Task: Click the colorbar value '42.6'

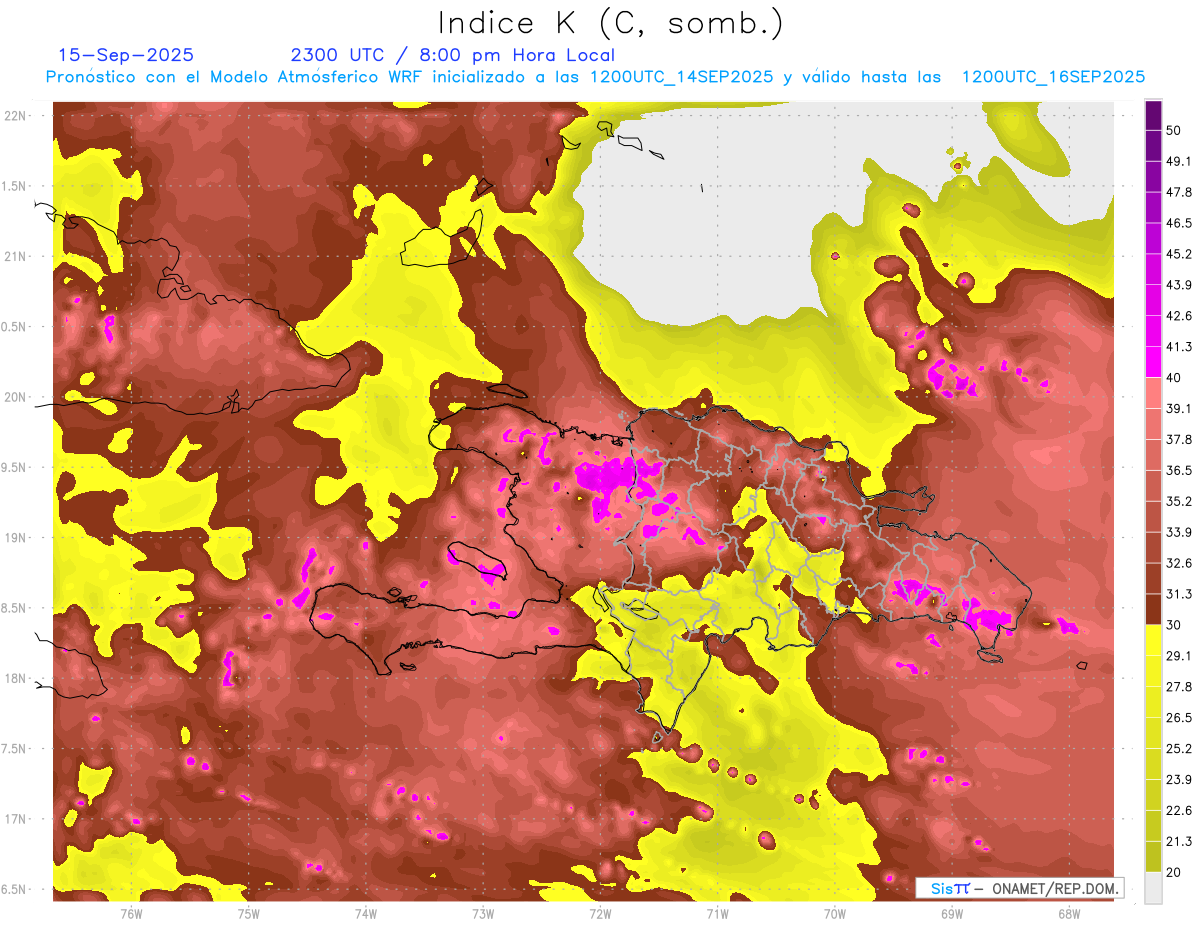Action: pos(1179,316)
